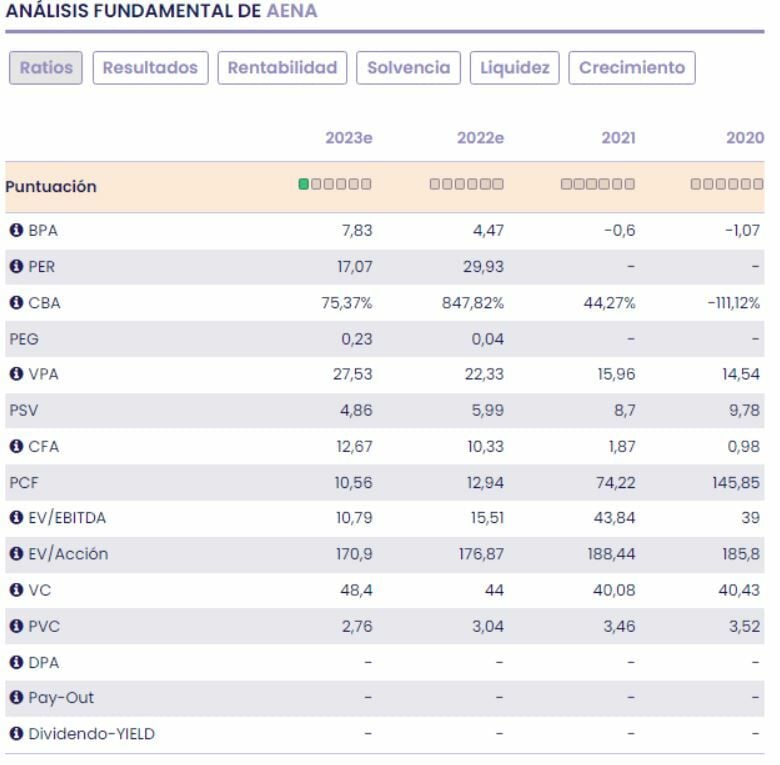Viewport: 780px width, 765px height.
Task: Follow the AENA link in the heading
Action: [292, 11]
